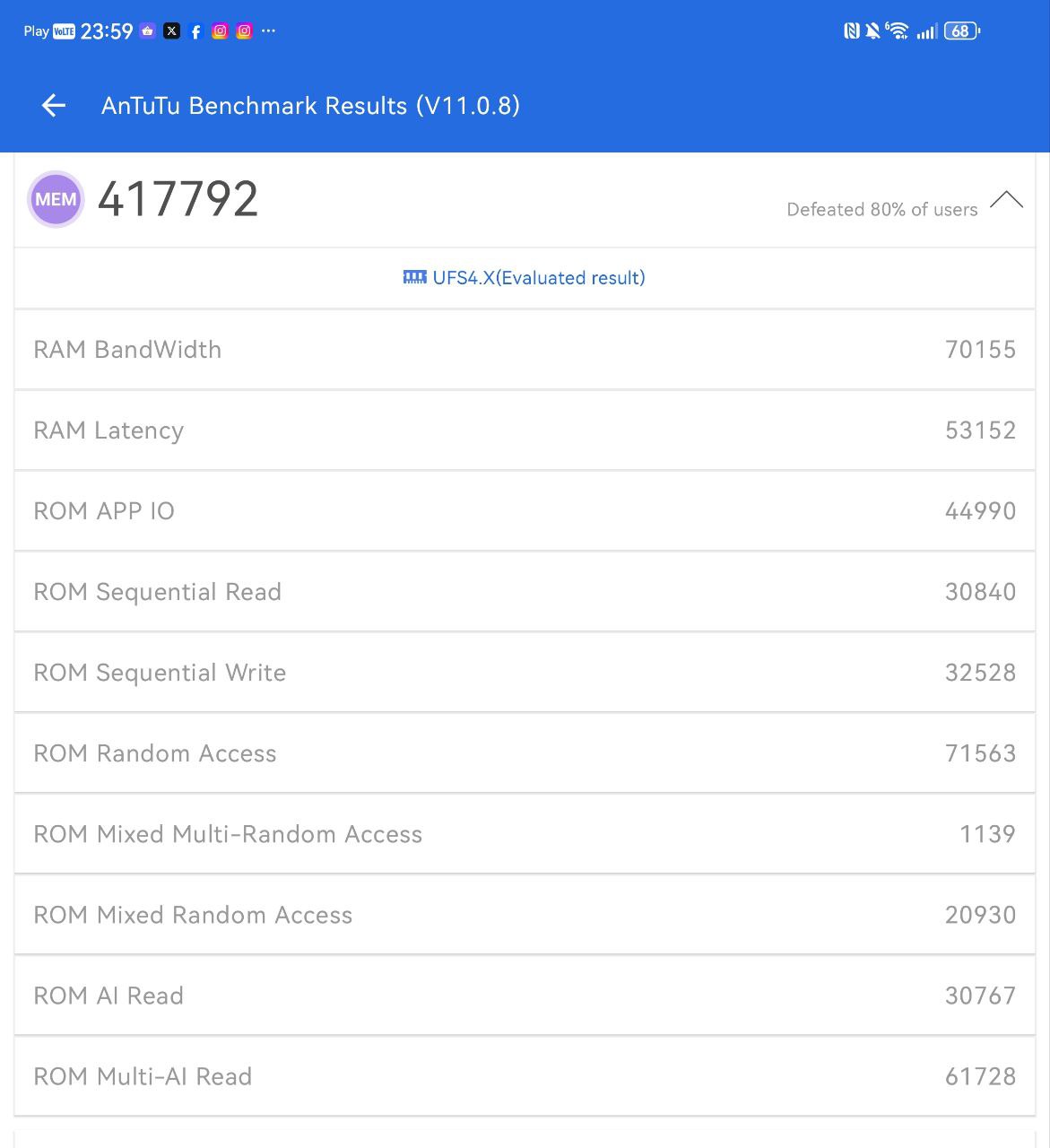Collapse the MEM score section chevron

[1006, 200]
